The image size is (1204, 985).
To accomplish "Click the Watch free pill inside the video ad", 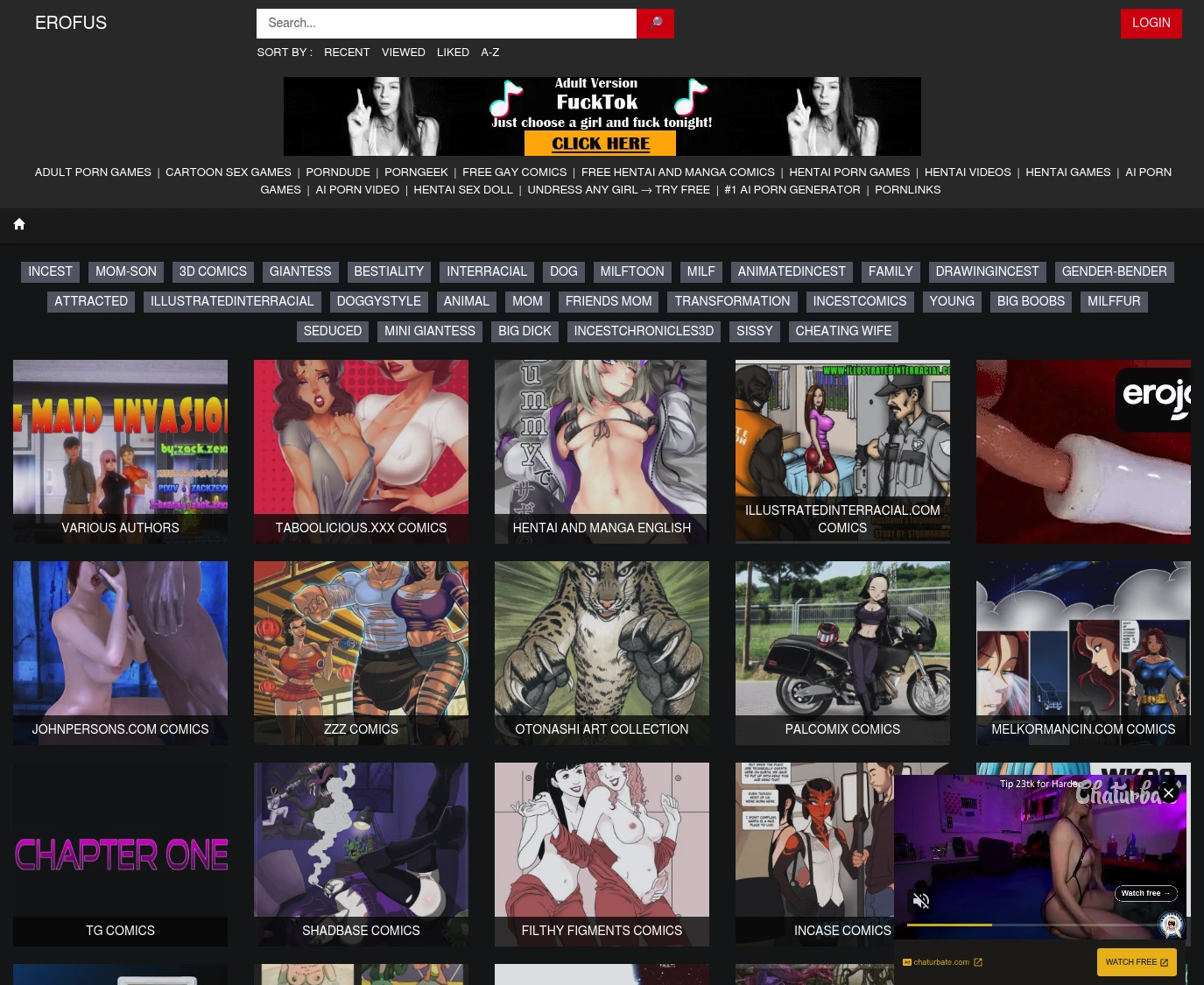I will pos(1145,893).
